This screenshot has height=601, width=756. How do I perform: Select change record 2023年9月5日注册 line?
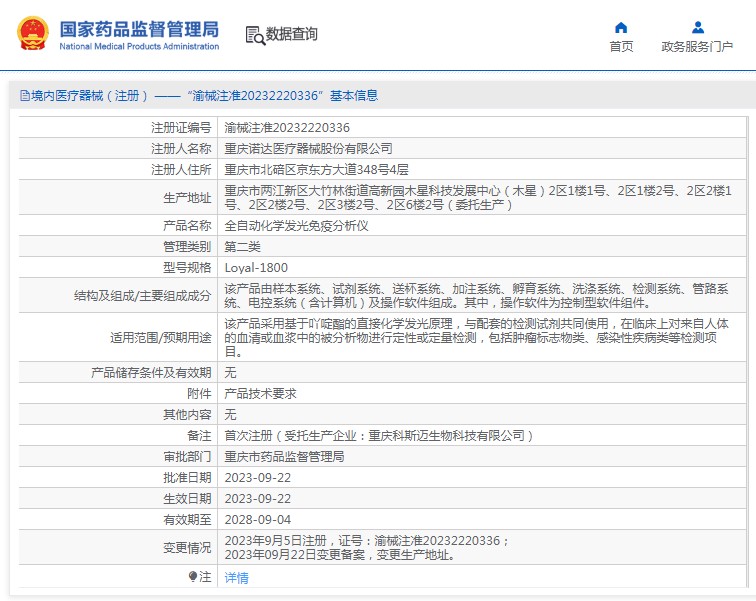tap(366, 541)
